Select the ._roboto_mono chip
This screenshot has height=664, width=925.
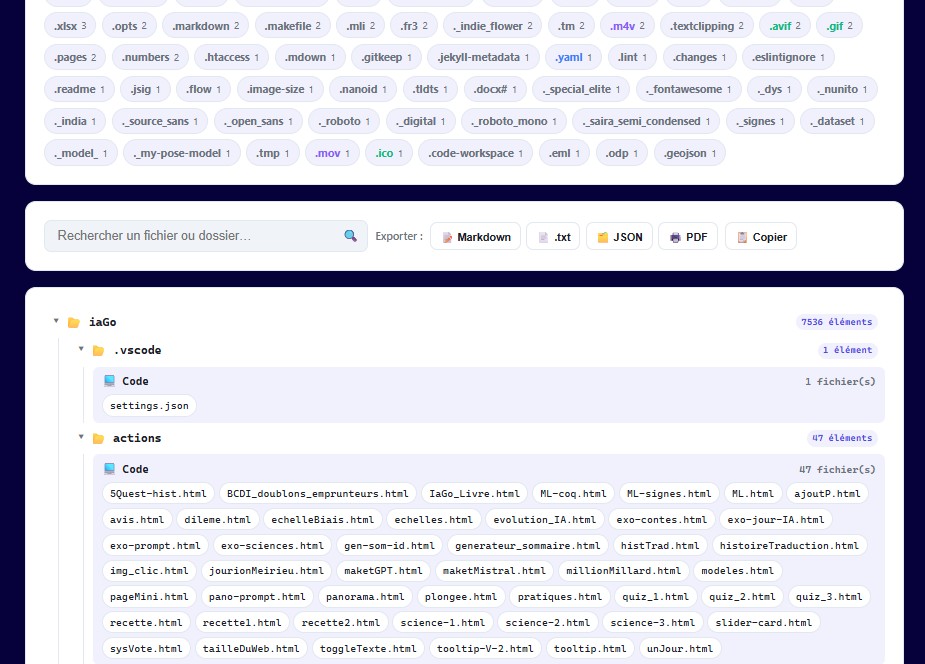pos(514,121)
